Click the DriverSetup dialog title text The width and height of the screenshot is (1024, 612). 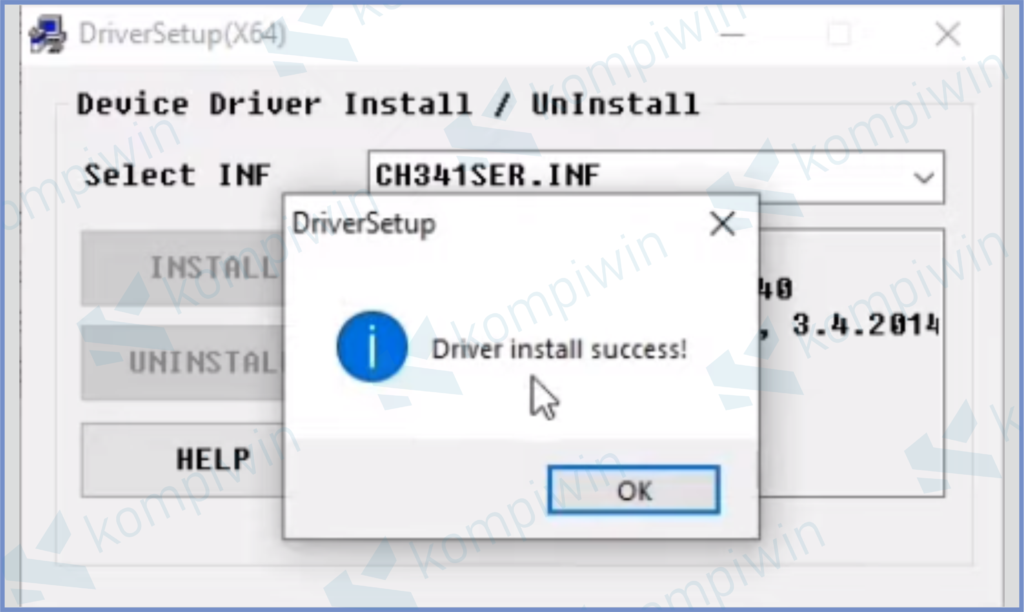point(364,224)
